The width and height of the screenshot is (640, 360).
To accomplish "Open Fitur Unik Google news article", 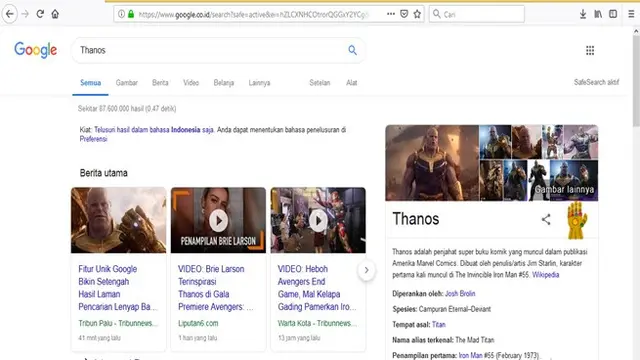I will pyautogui.click(x=118, y=288).
